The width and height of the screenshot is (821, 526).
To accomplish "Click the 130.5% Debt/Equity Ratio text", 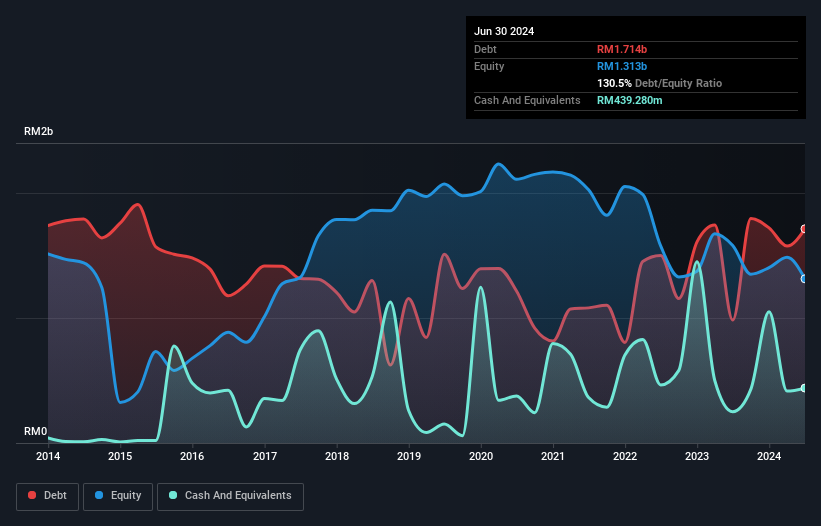I will [x=659, y=83].
